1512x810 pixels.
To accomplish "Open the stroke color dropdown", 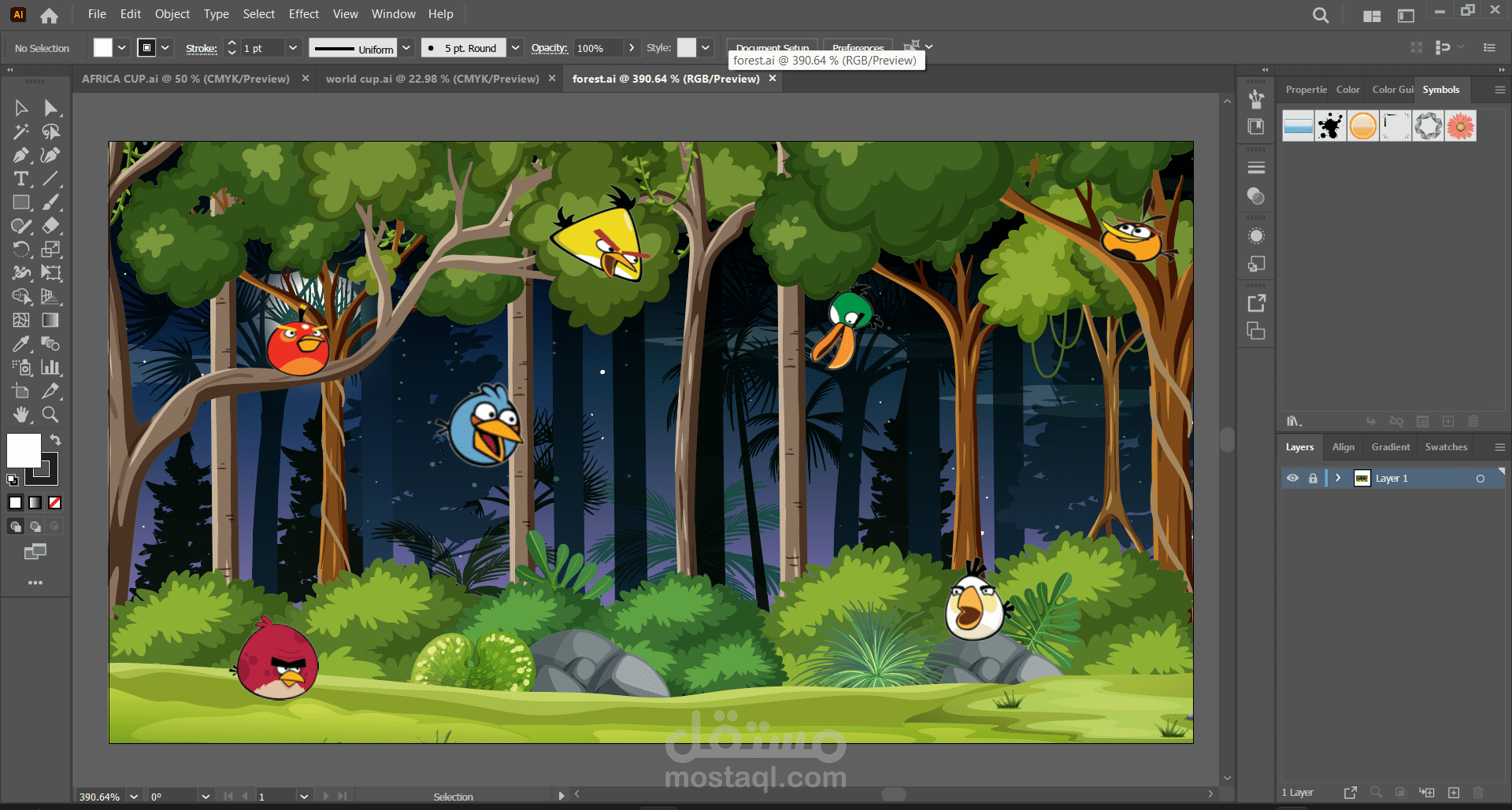I will [x=165, y=48].
